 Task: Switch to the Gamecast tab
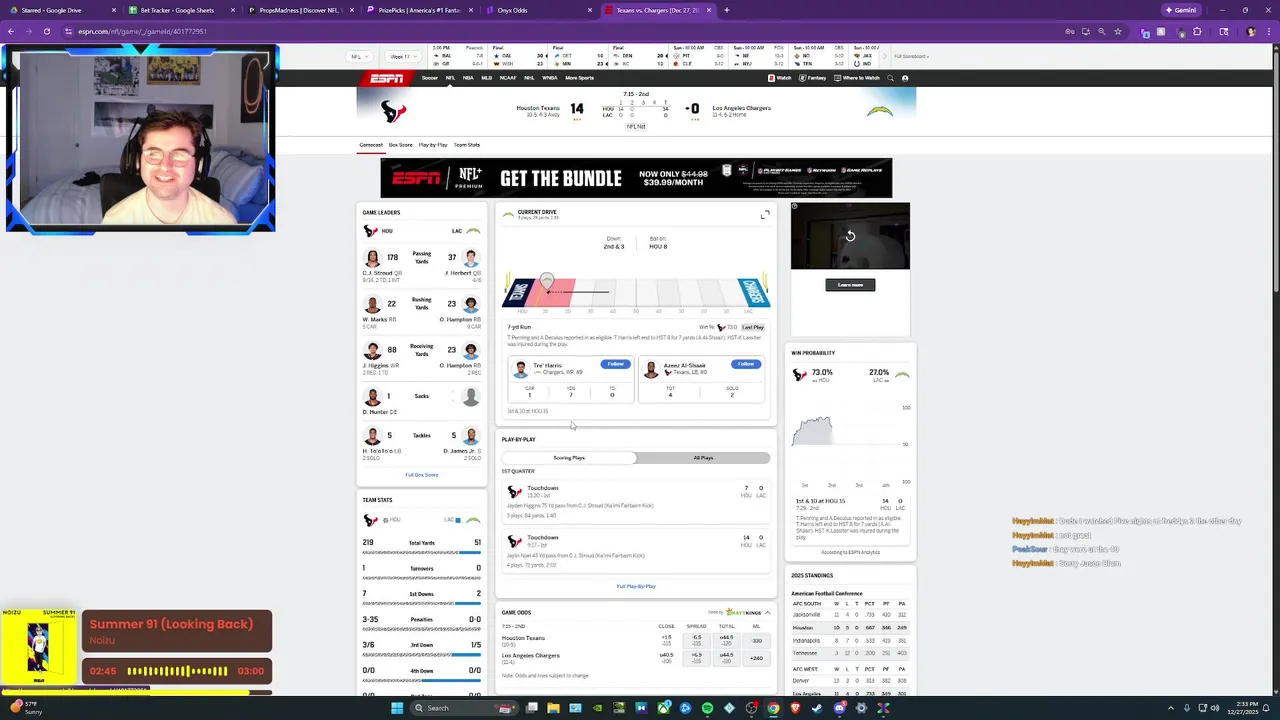coord(371,145)
